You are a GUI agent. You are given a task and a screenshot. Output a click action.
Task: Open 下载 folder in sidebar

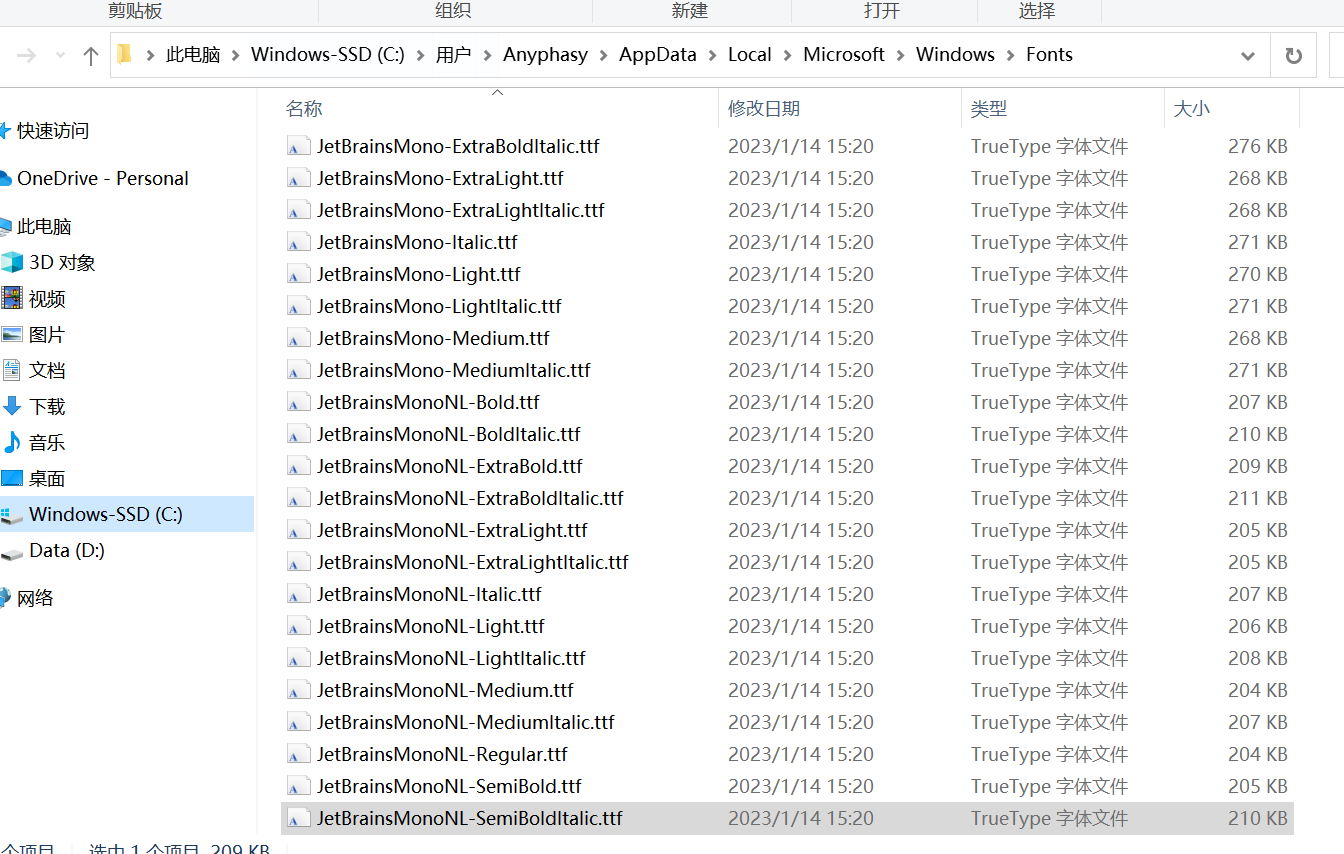point(47,407)
